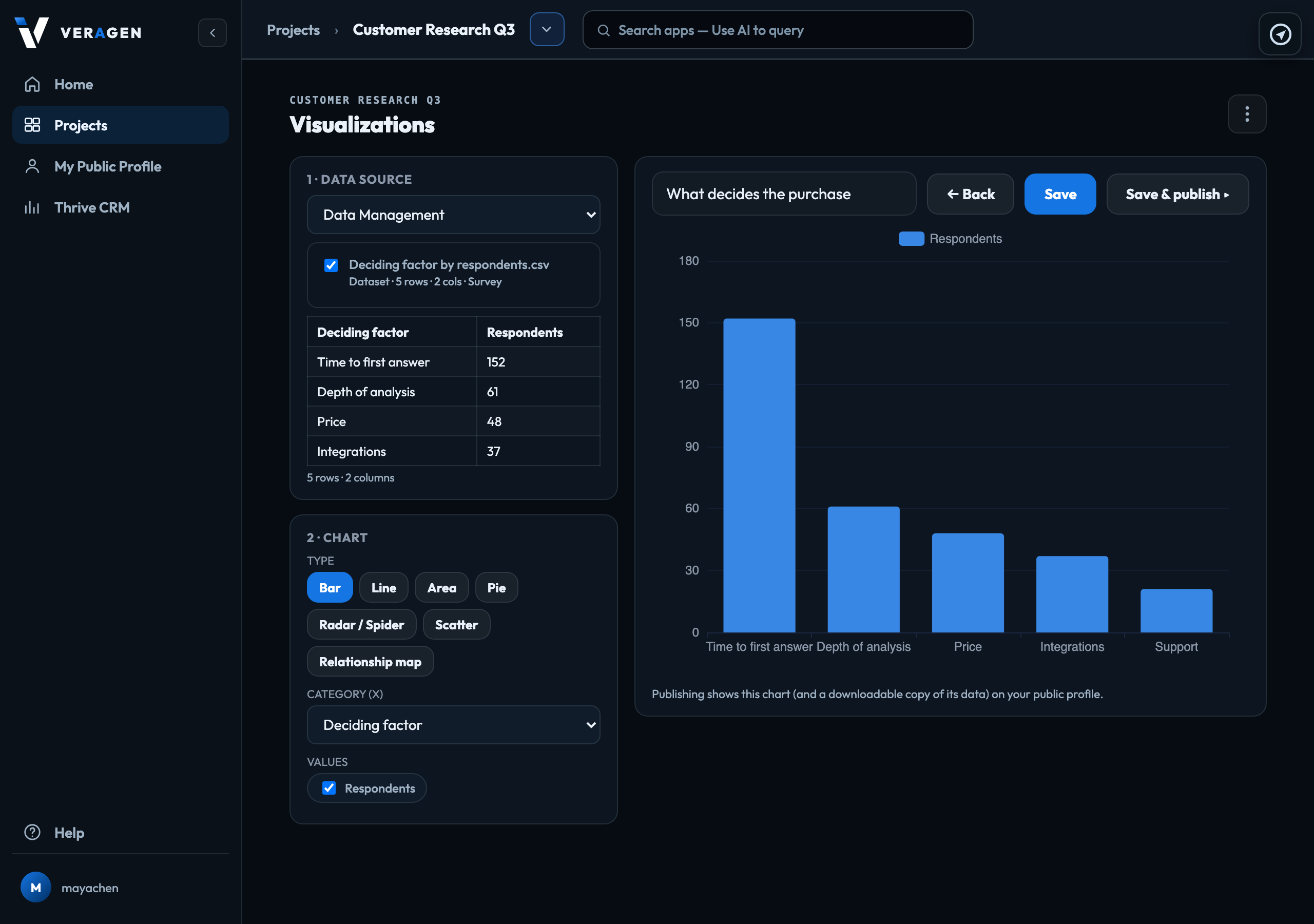Screen dimensions: 1314x924
Task: Click the Home house icon
Action: [32, 84]
